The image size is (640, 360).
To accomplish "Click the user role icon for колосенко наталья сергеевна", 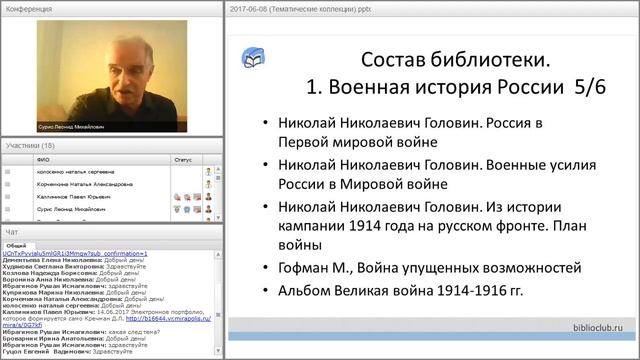I will point(209,172).
